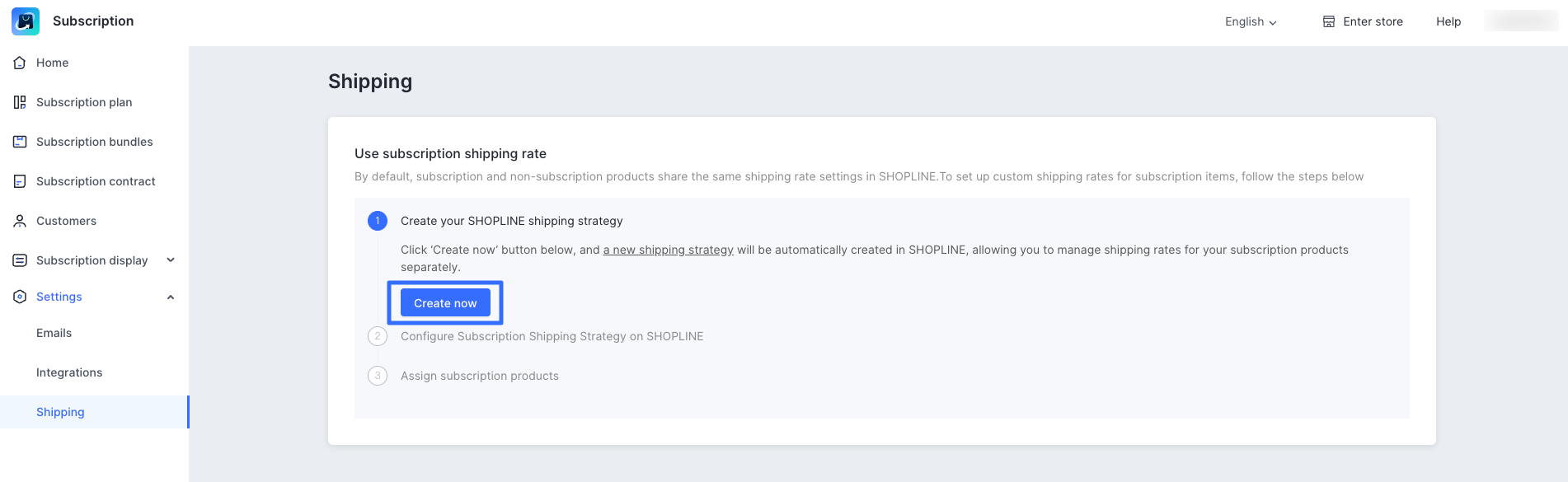Click the Subscription bundles box icon
This screenshot has height=482, width=1568.
click(x=20, y=142)
